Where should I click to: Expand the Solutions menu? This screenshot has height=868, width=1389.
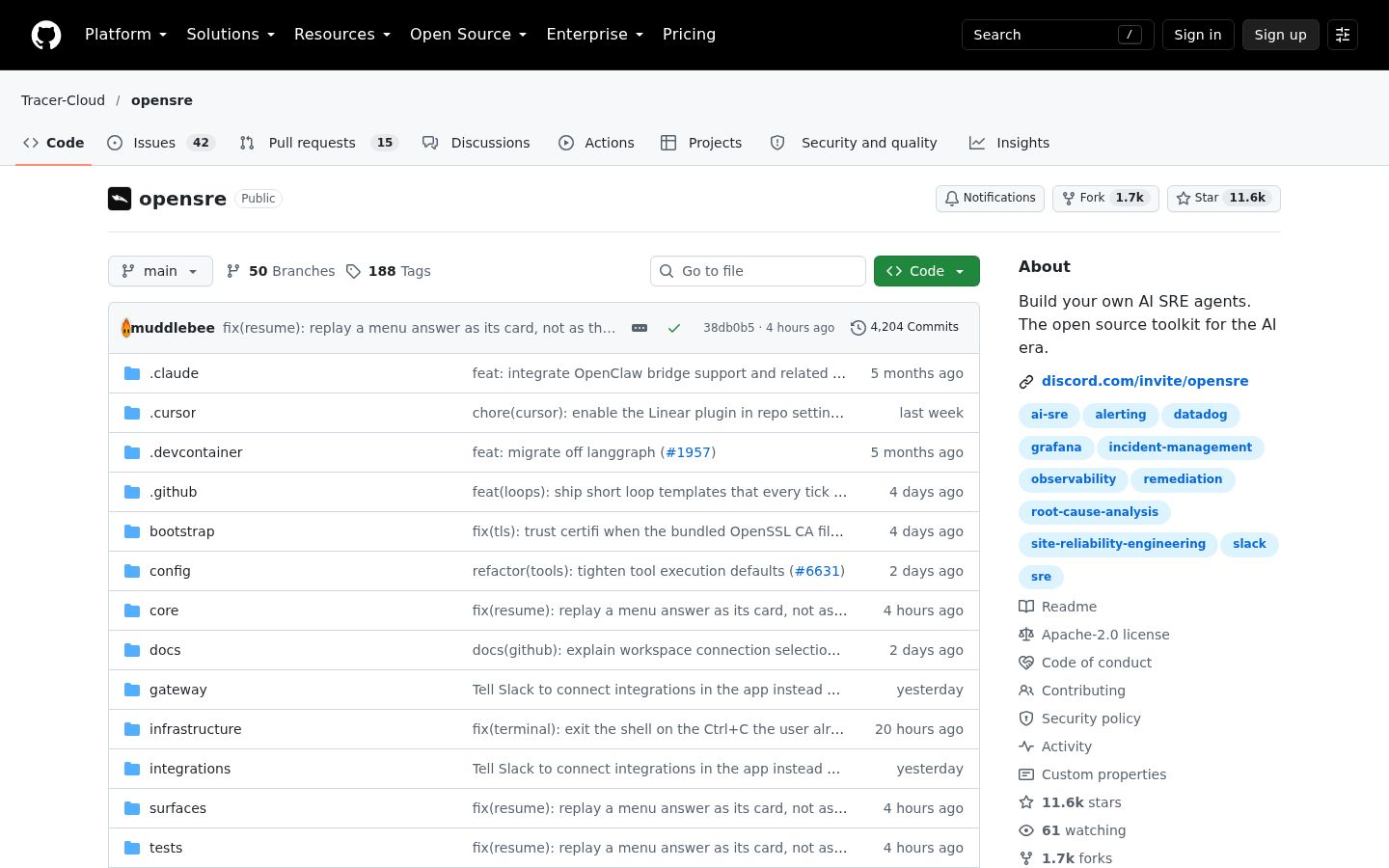(x=231, y=35)
